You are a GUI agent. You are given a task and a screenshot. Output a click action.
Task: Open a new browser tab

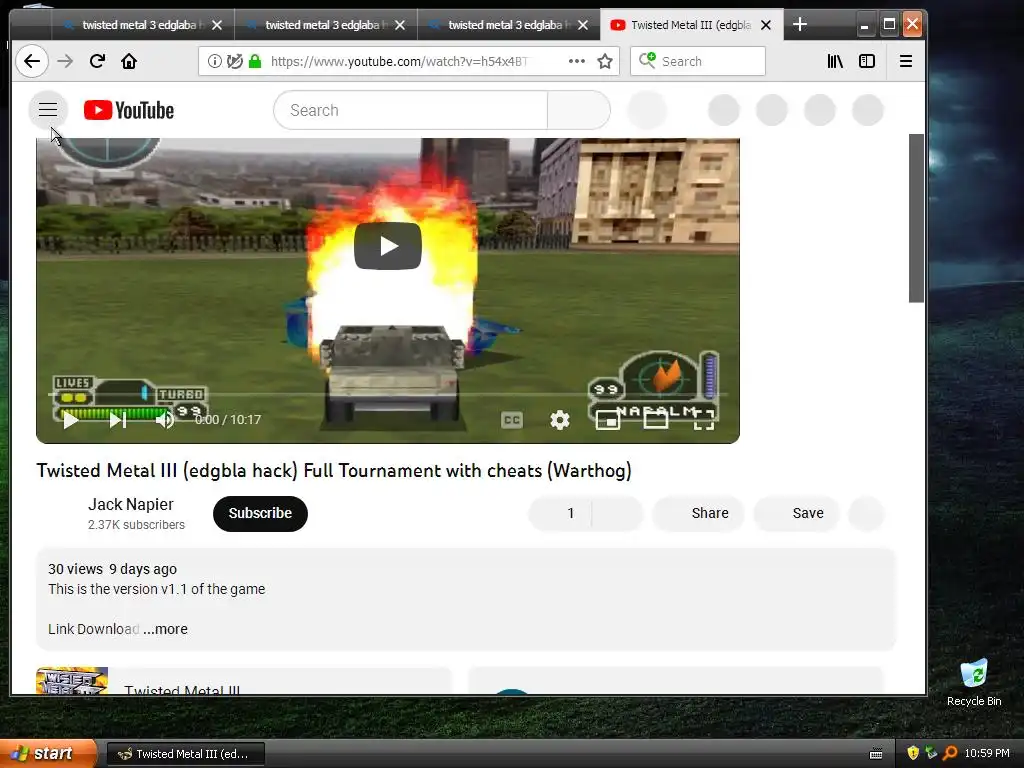(x=800, y=25)
